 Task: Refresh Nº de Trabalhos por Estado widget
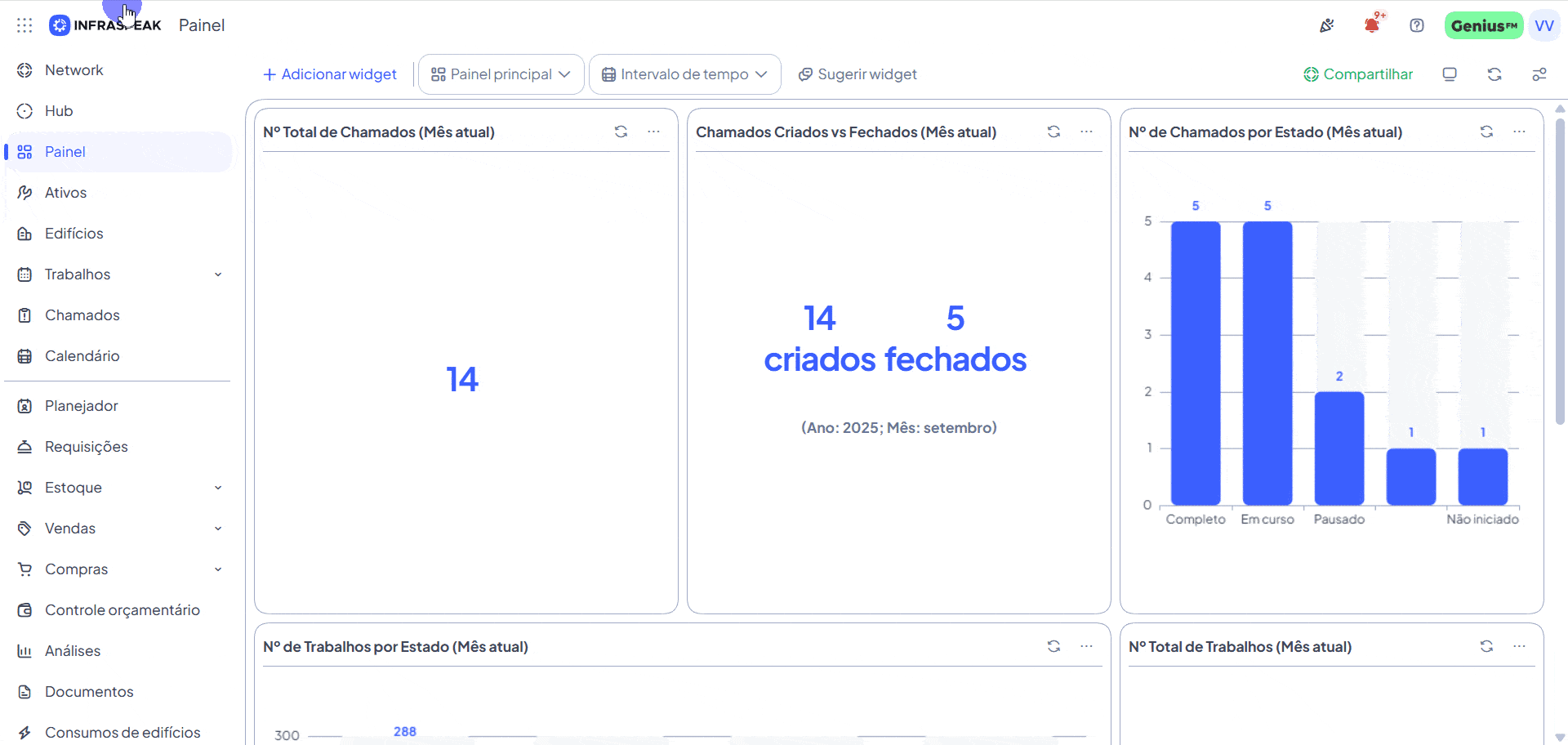point(1053,646)
